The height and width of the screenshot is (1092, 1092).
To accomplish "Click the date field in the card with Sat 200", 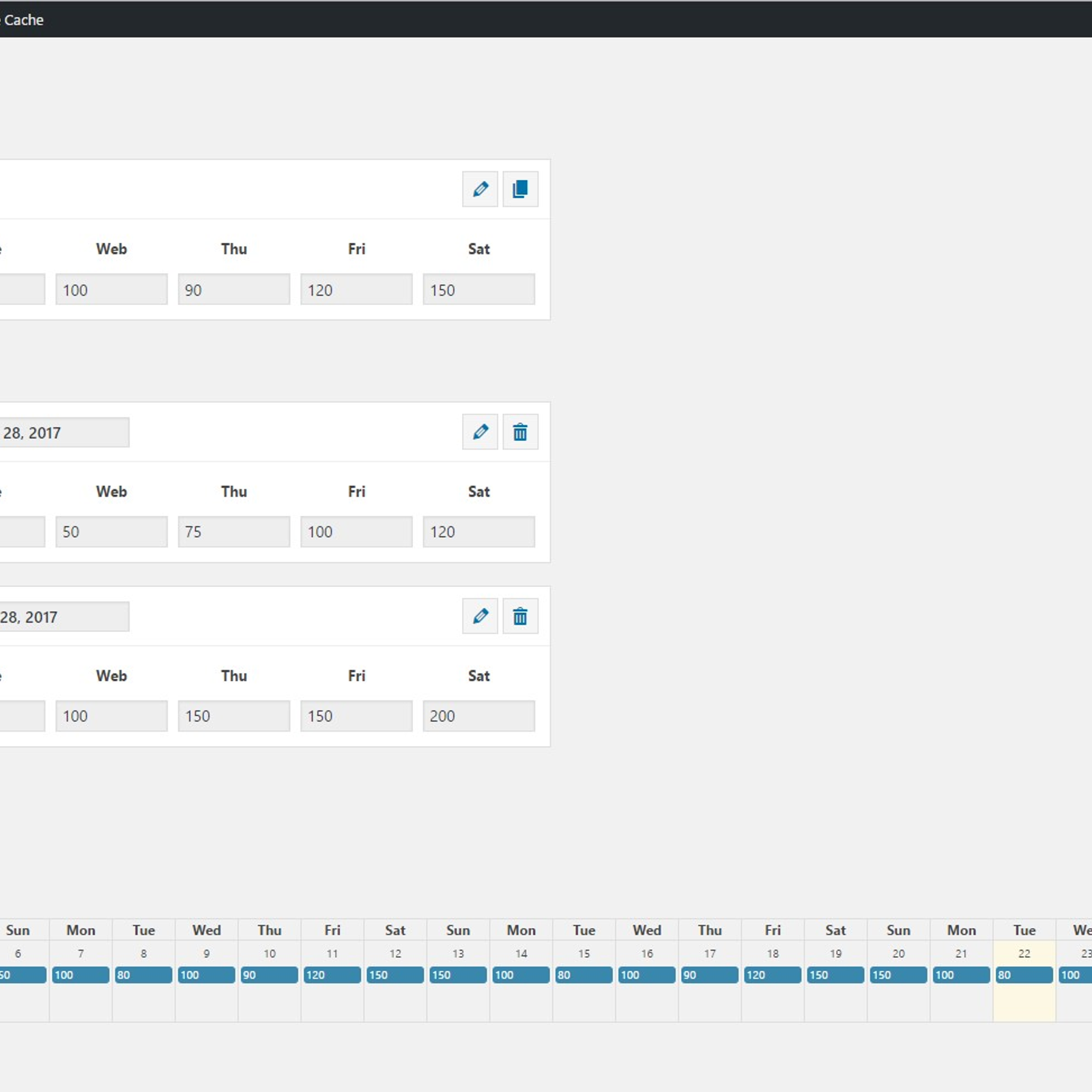I will pos(64,617).
